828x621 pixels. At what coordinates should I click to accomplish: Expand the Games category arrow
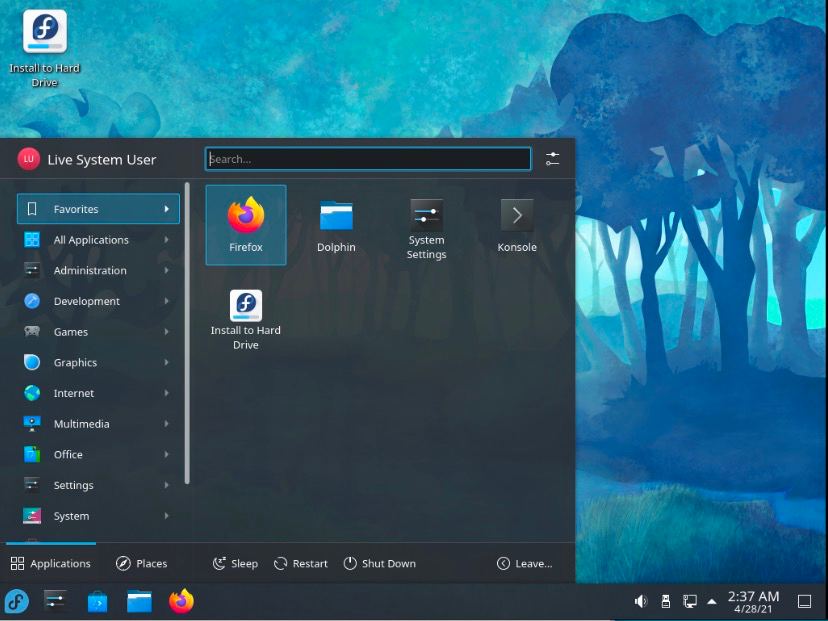pyautogui.click(x=166, y=332)
